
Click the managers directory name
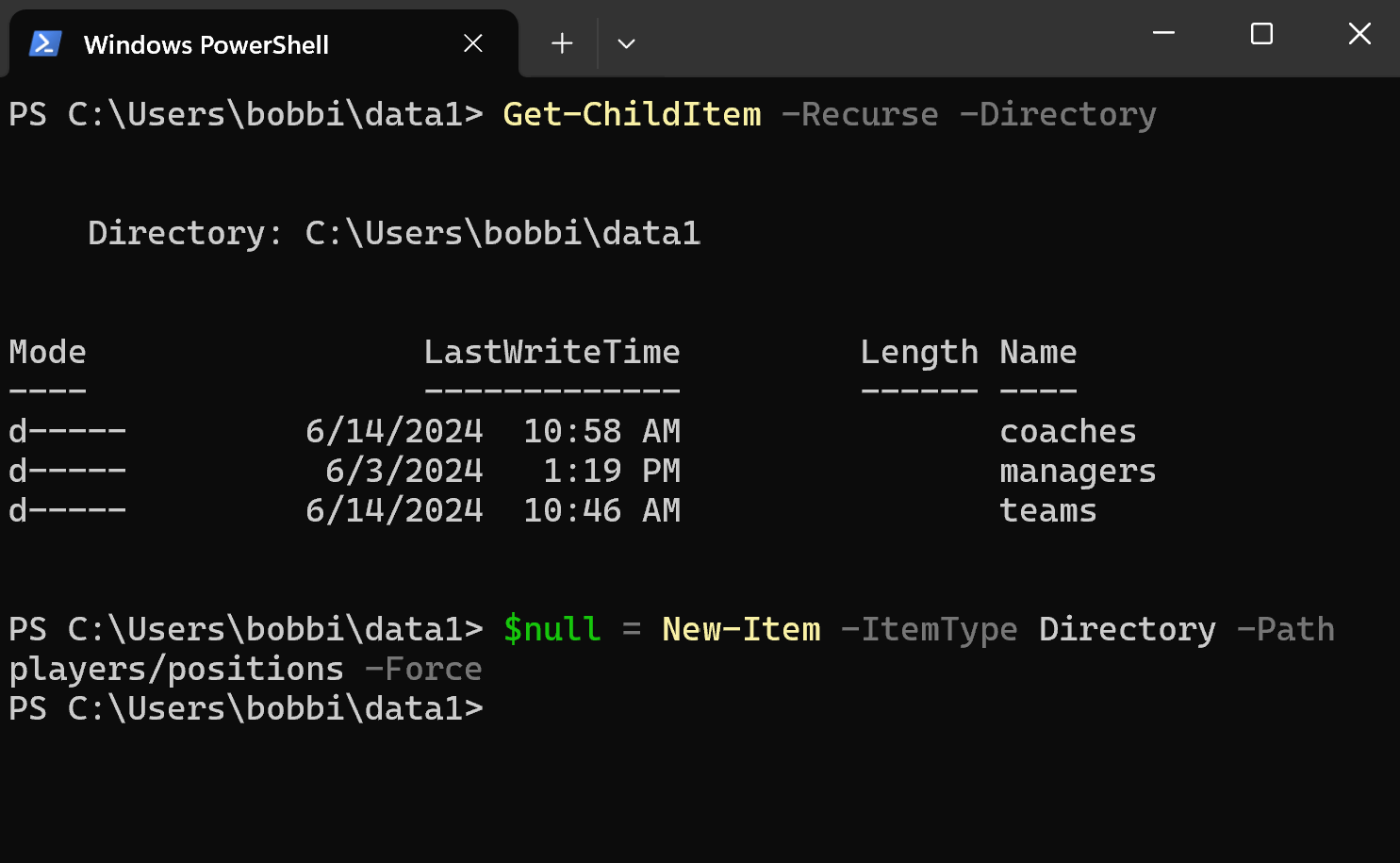tap(1078, 472)
